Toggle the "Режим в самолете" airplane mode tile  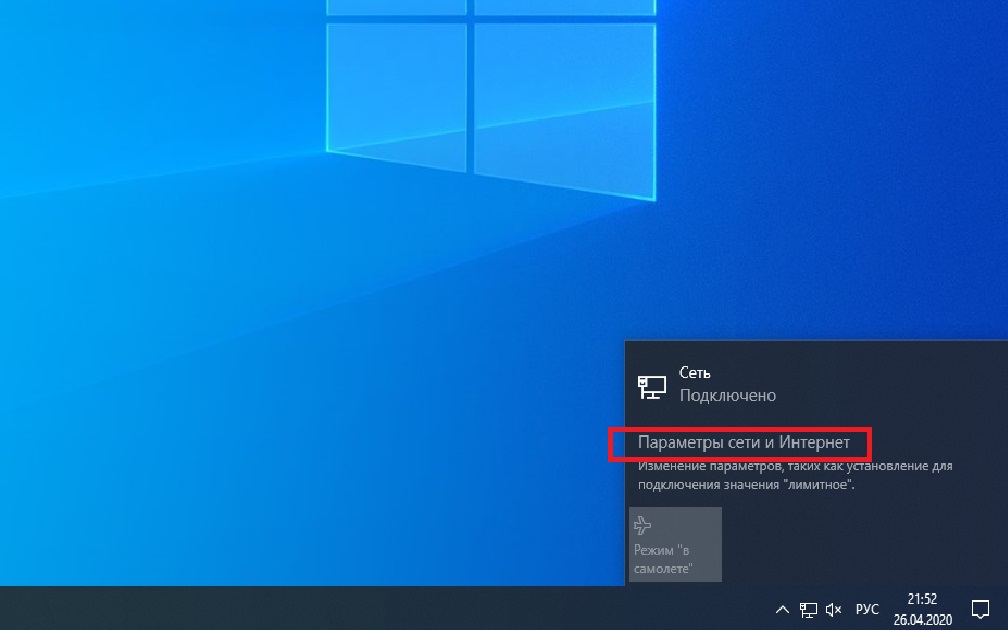675,544
